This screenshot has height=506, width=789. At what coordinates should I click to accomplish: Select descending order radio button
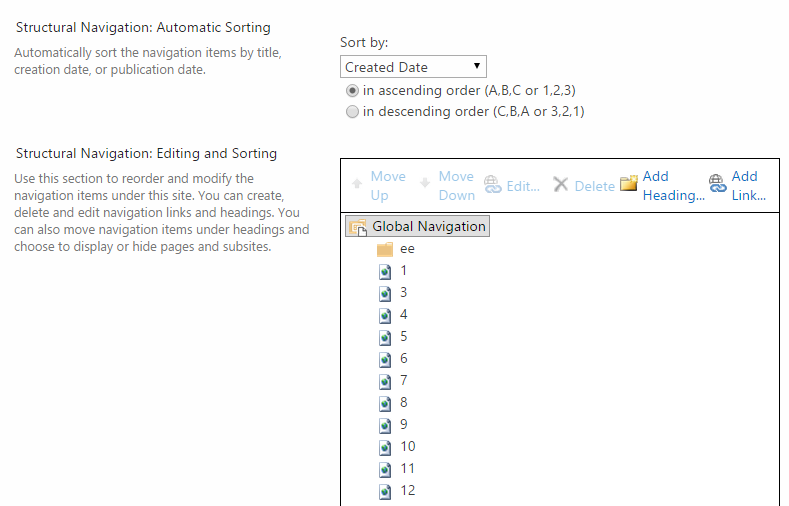click(x=352, y=111)
